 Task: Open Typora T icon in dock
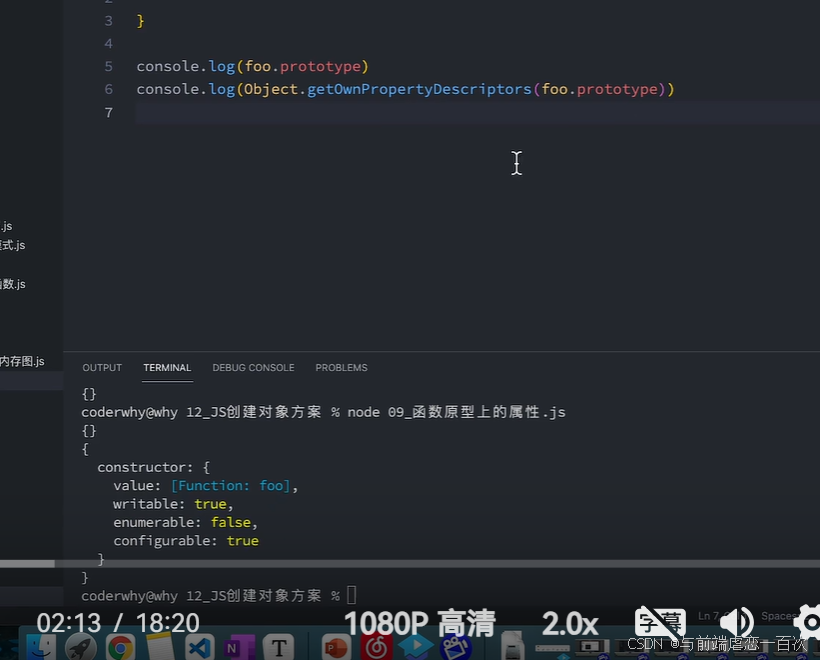[x=279, y=648]
